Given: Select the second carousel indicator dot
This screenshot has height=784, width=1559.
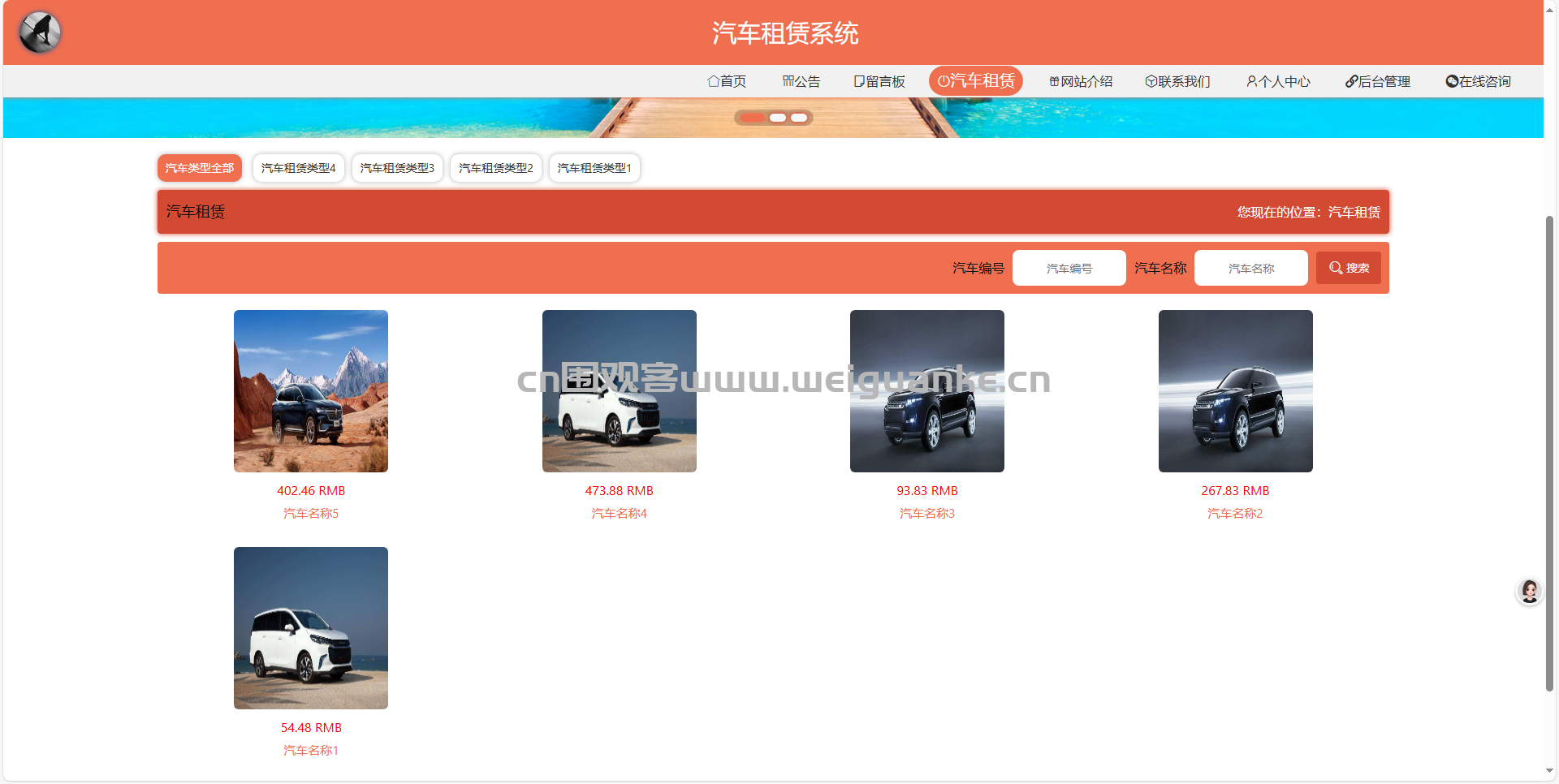Looking at the screenshot, I should tap(778, 118).
